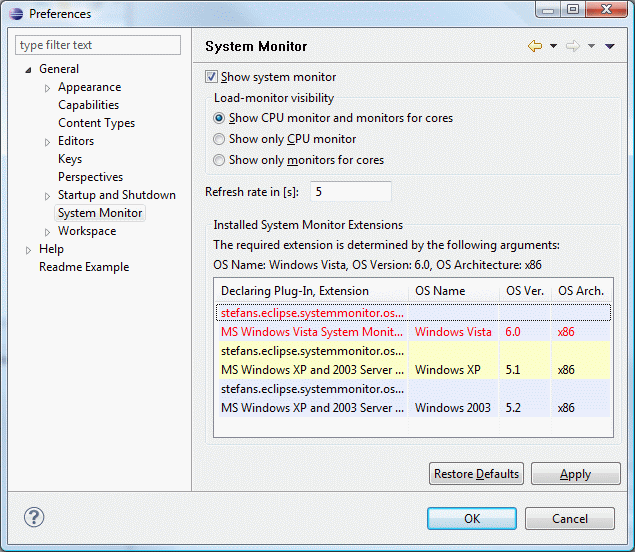Click the Refresh rate input field

click(350, 192)
